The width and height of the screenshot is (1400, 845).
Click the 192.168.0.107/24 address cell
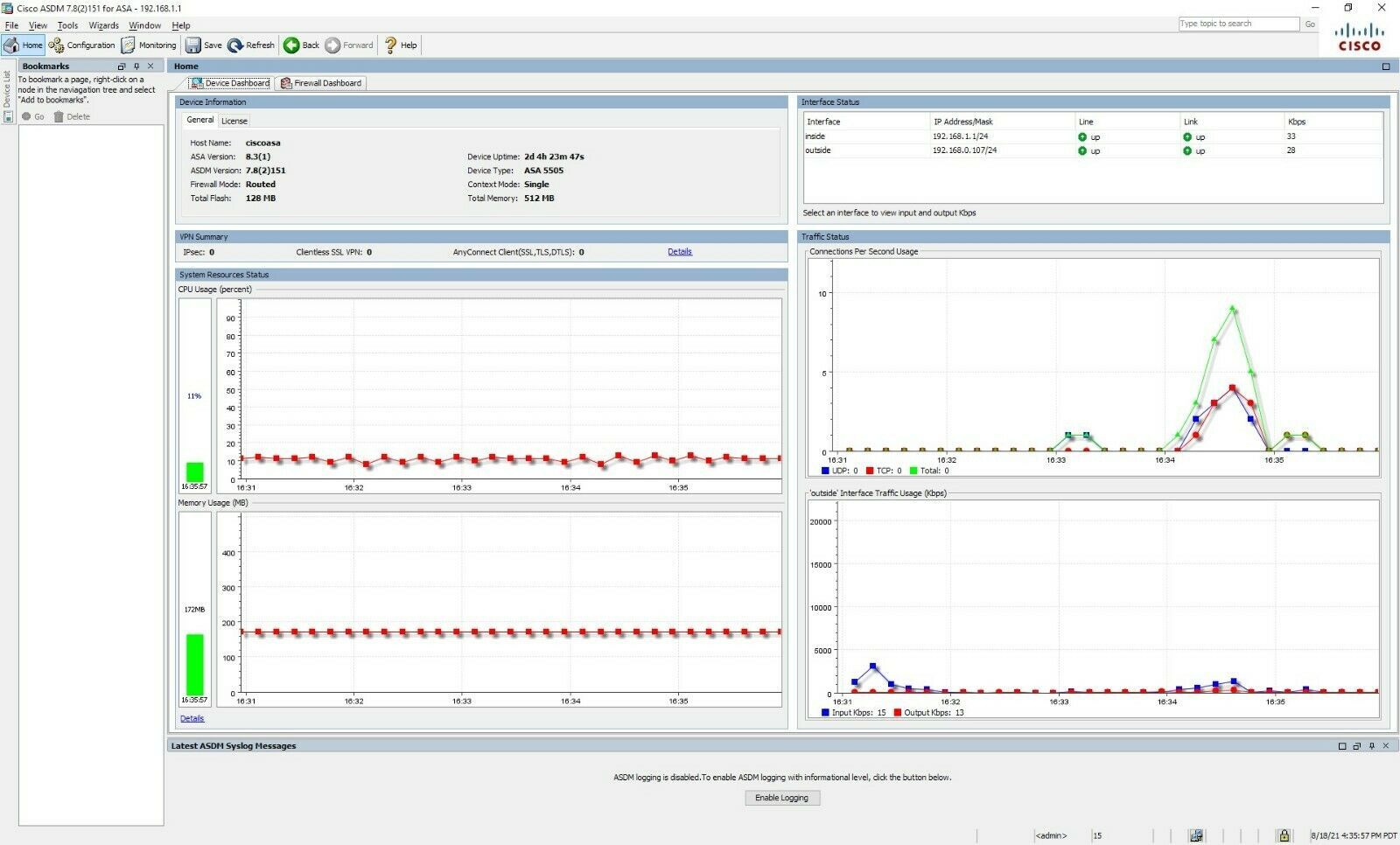pos(964,150)
